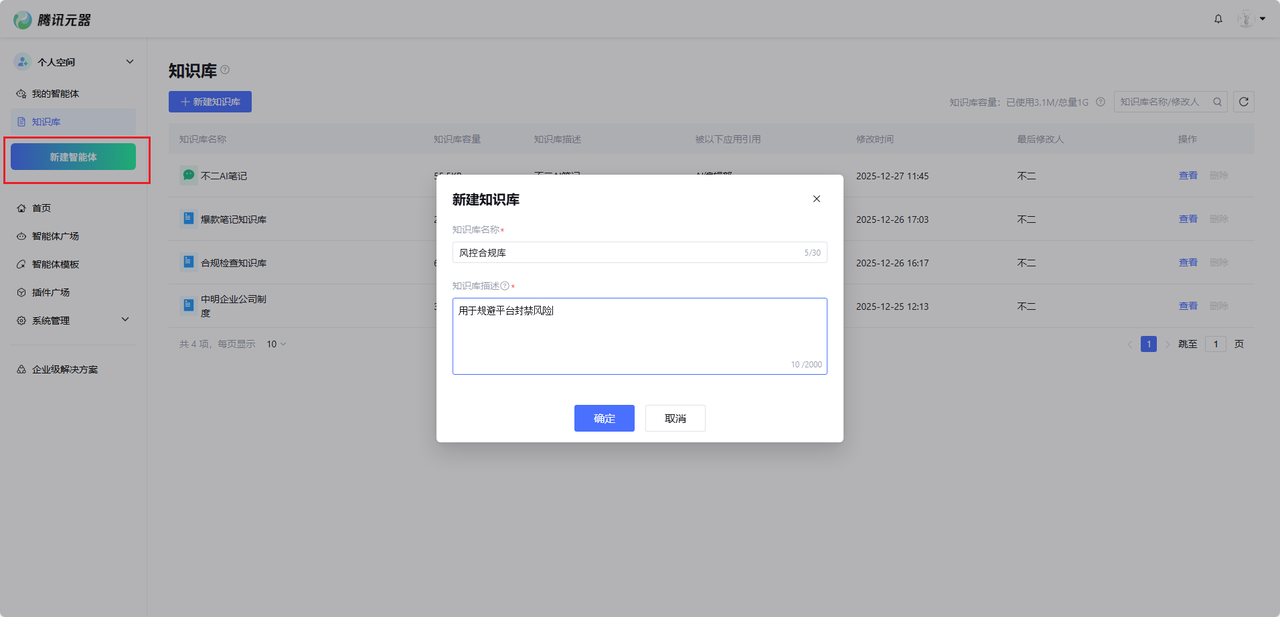The width and height of the screenshot is (1280, 617).
Task: Expand 系统管理 chevron in sidebar
Action: coord(125,320)
